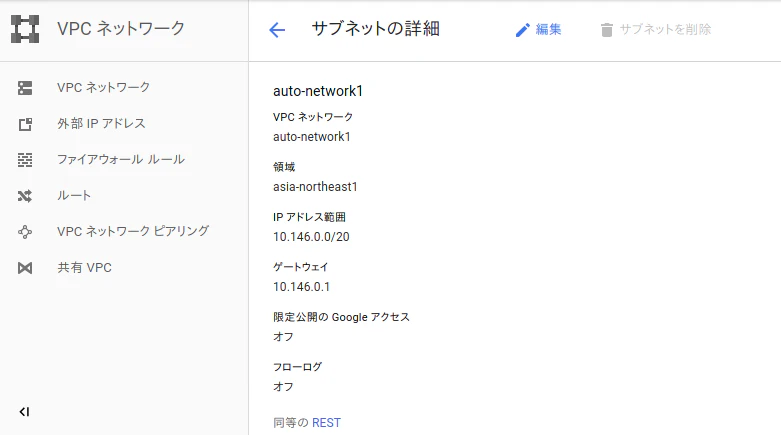Click the VPC ネットワーク field label in details
Screen dimensions: 781x435
tap(313, 117)
